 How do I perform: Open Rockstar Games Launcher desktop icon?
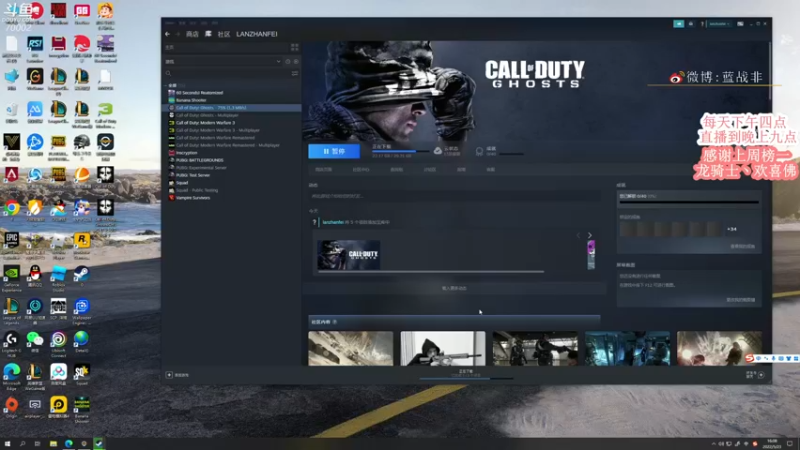82,242
